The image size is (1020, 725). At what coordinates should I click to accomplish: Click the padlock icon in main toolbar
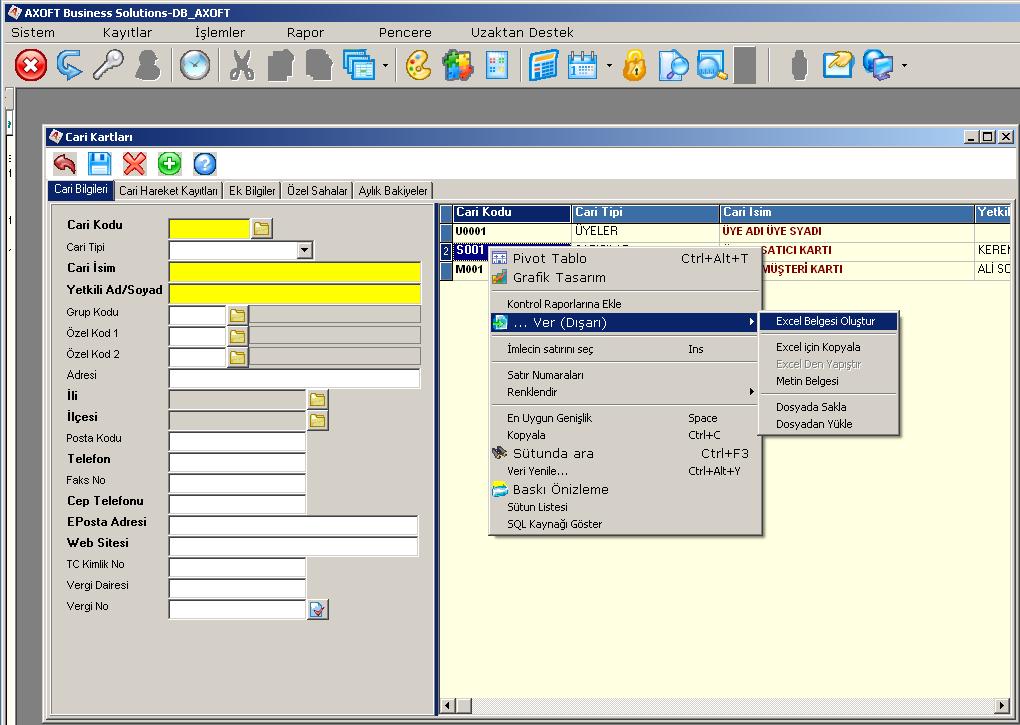click(x=635, y=67)
